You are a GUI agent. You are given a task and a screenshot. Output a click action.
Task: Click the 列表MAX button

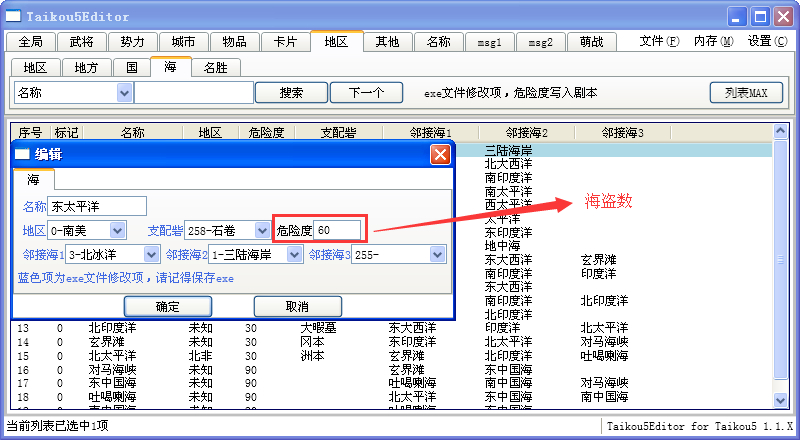point(746,93)
